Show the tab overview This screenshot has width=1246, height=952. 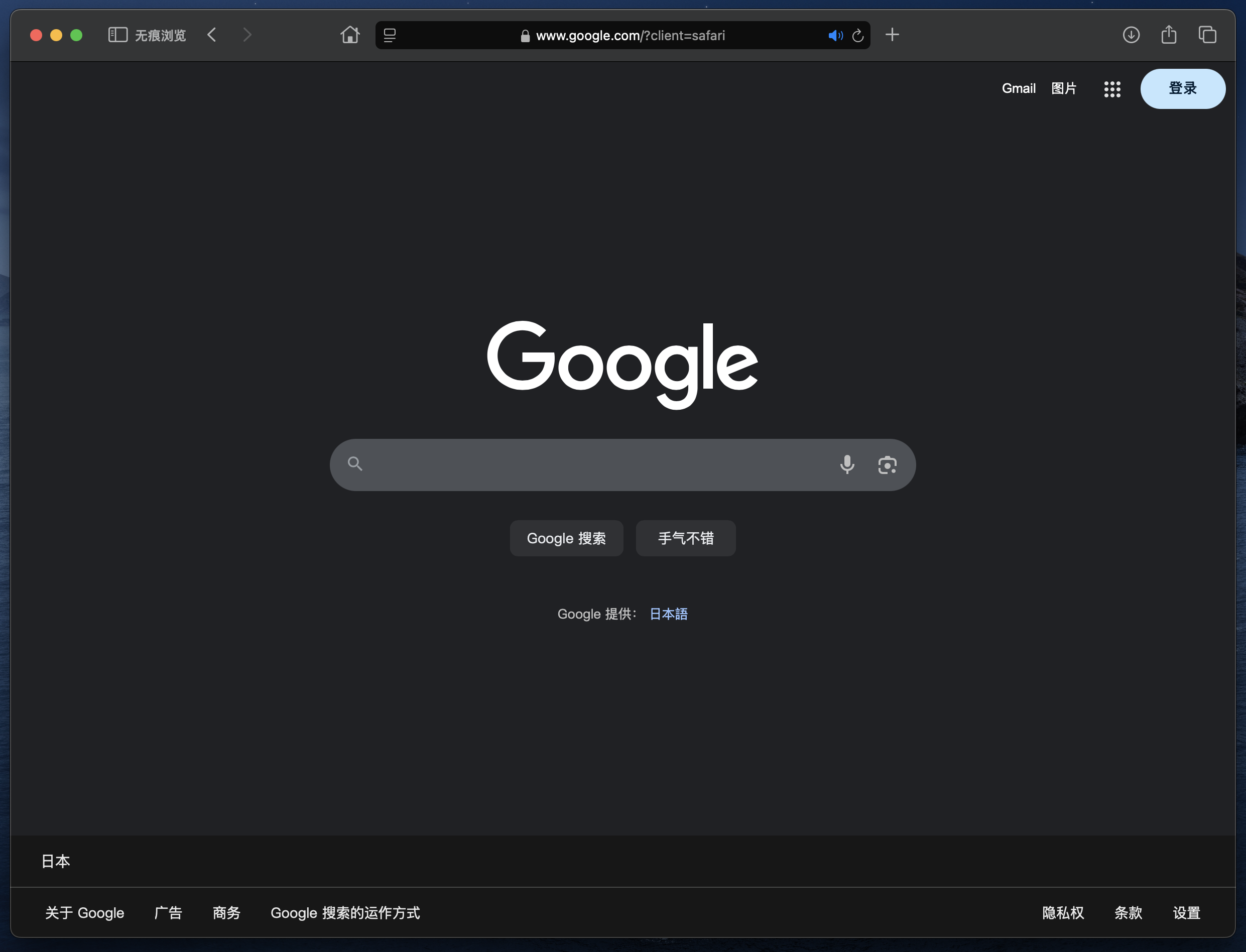coord(1207,35)
